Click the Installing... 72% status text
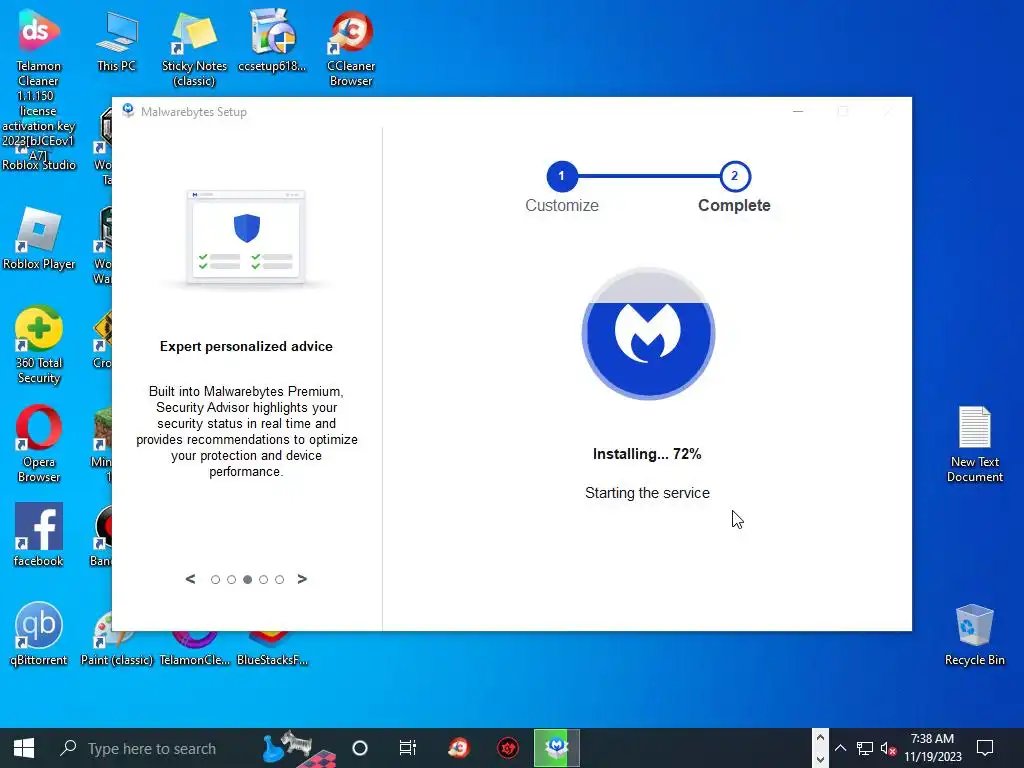Screen dimensions: 1024x768 [x=647, y=454]
